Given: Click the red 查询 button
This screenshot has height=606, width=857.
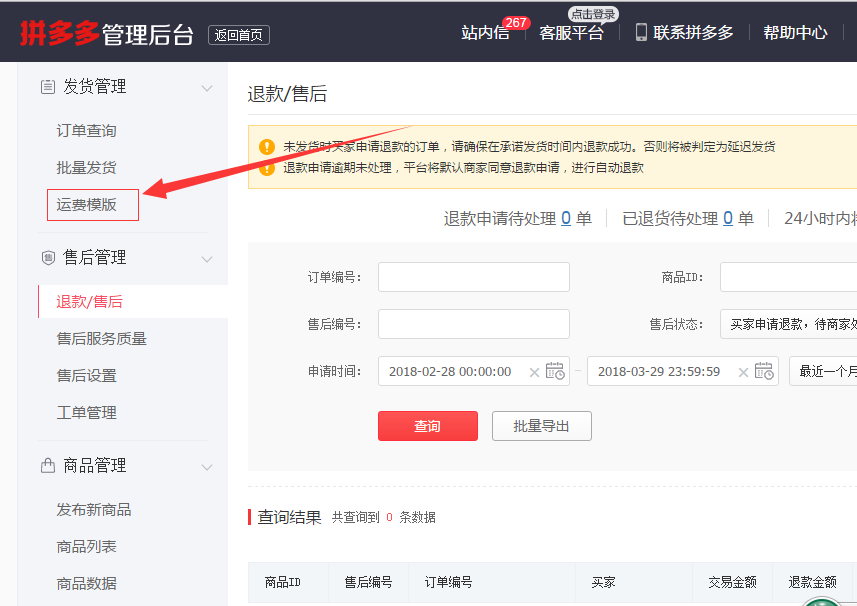Looking at the screenshot, I should [428, 426].
